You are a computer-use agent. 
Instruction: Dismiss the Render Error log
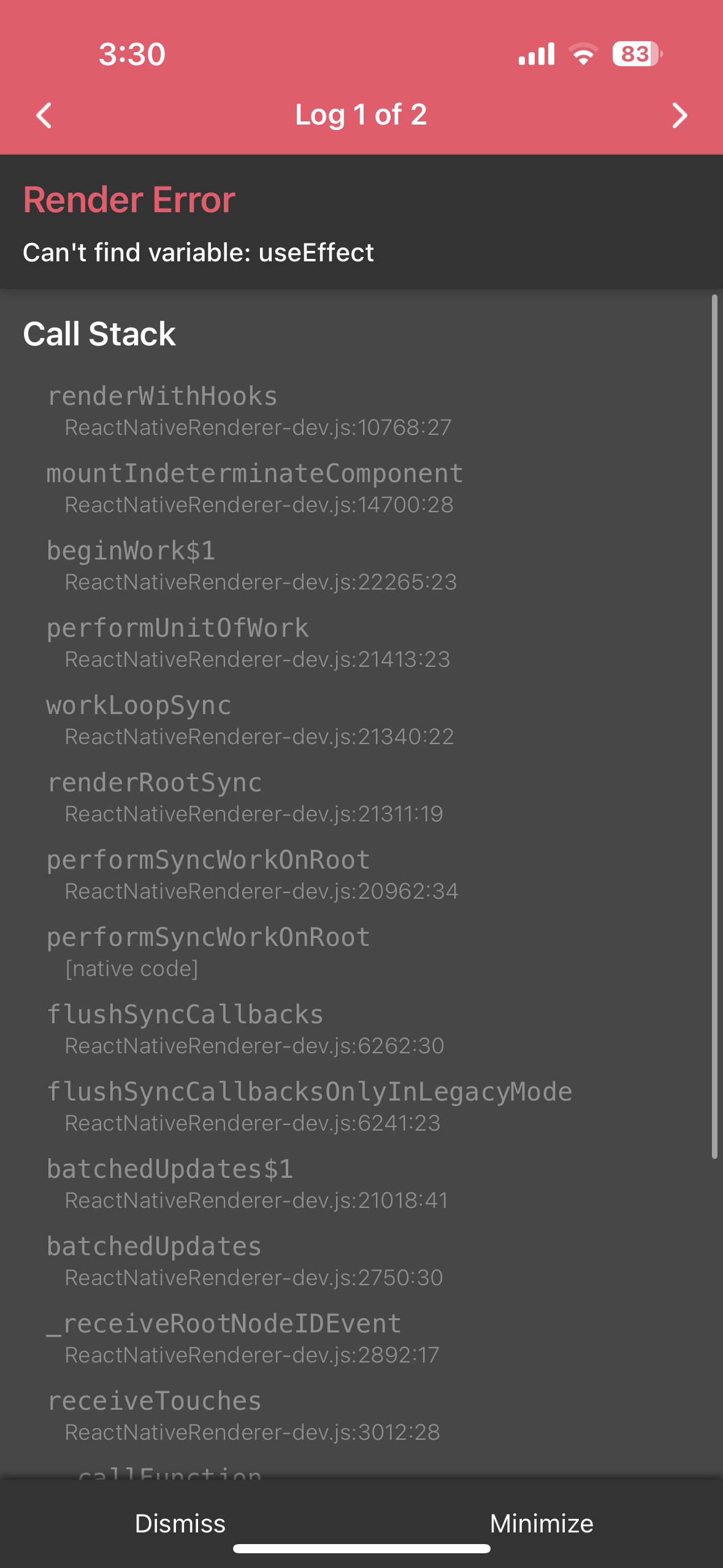coord(180,1523)
